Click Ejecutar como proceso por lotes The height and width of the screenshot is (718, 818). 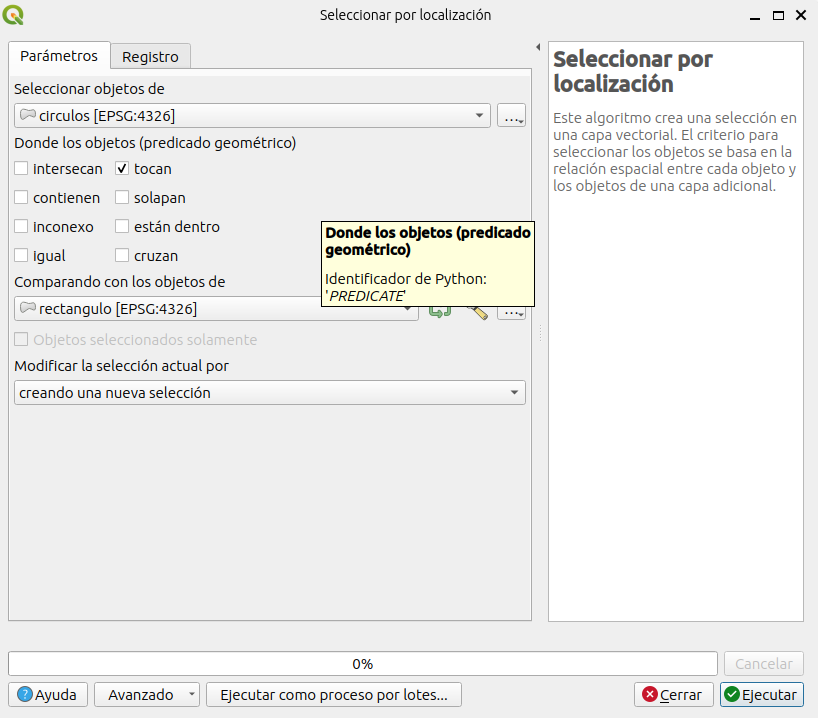coord(333,694)
